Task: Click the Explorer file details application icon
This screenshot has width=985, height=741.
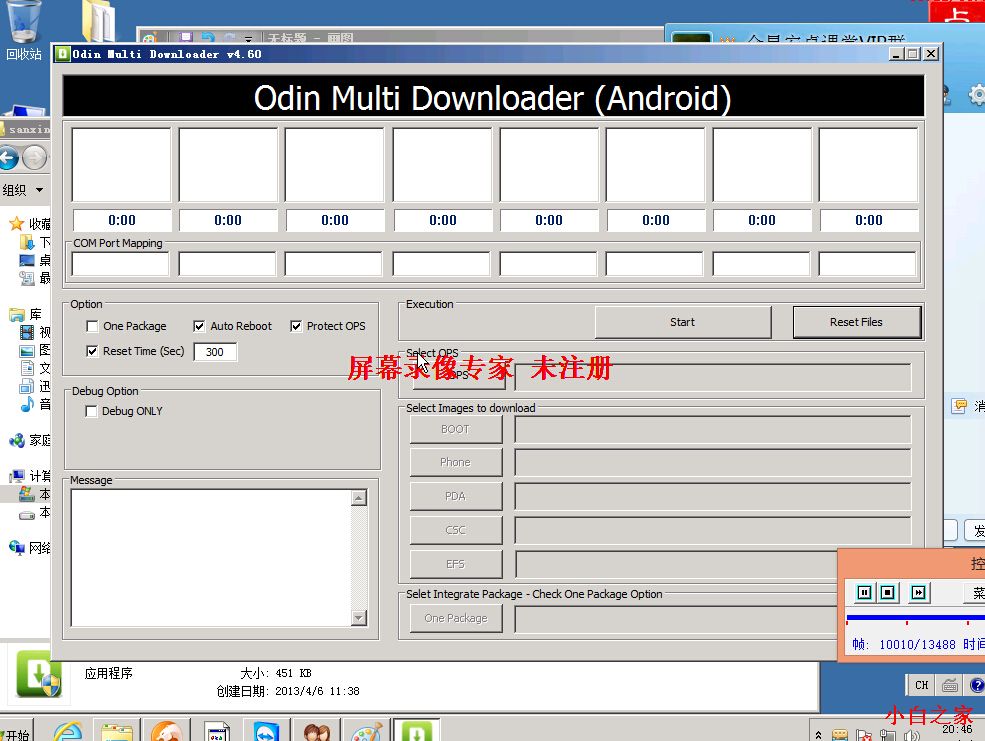Action: pos(38,673)
